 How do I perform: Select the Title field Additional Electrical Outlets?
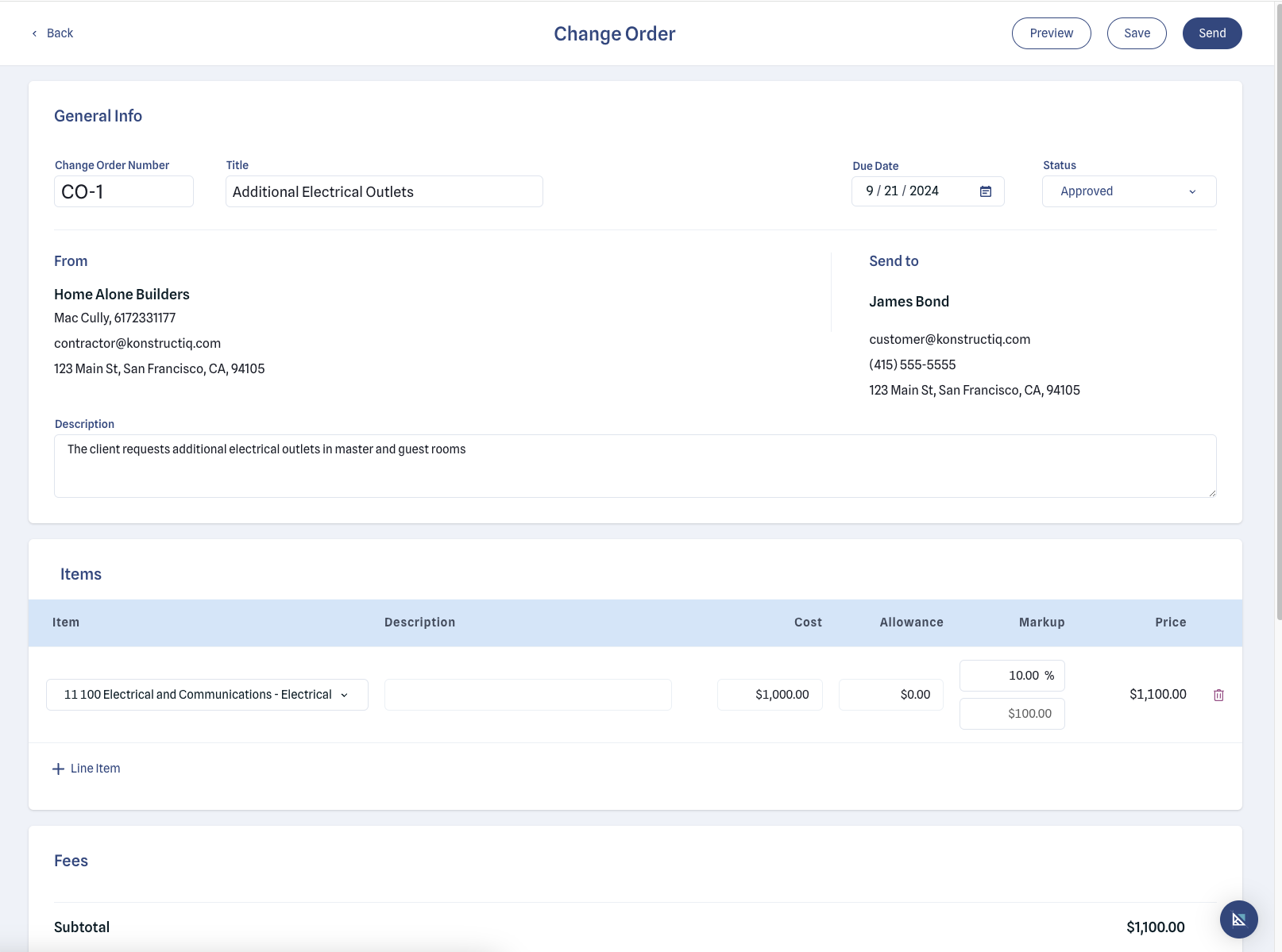point(384,191)
